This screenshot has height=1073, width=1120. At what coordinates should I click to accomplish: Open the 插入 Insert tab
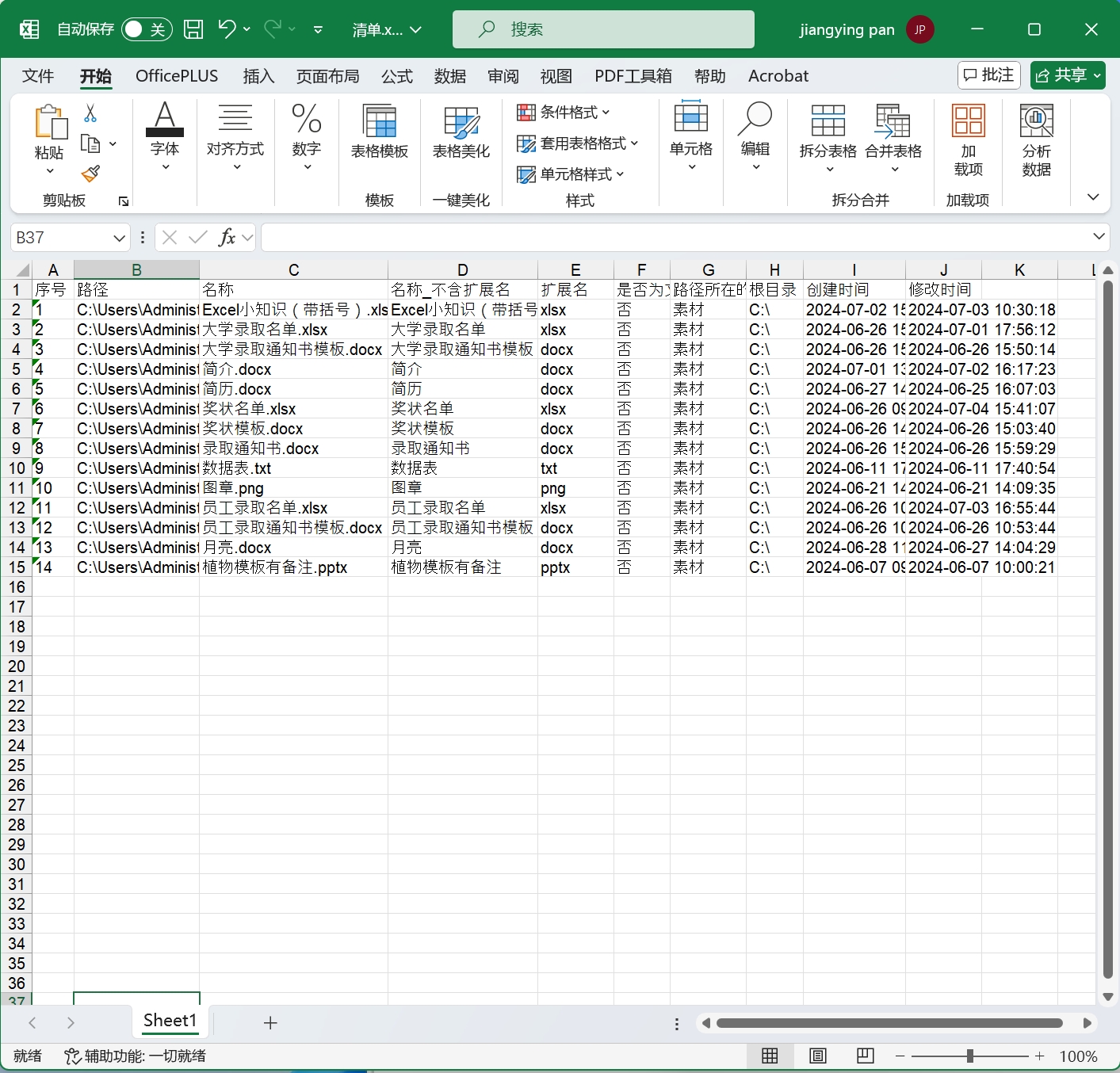(258, 76)
